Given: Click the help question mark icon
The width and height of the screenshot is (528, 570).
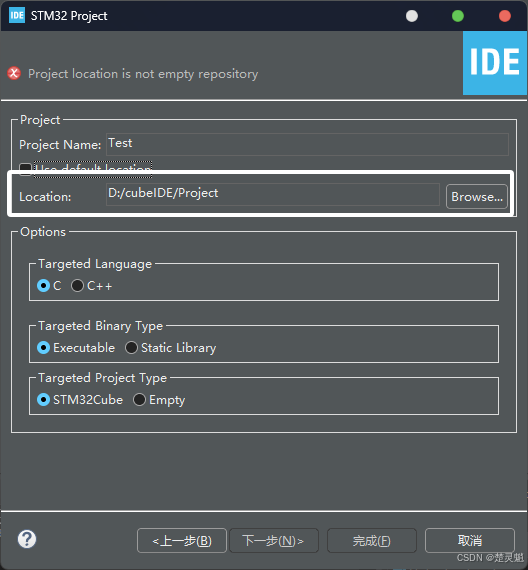Looking at the screenshot, I should [27, 539].
